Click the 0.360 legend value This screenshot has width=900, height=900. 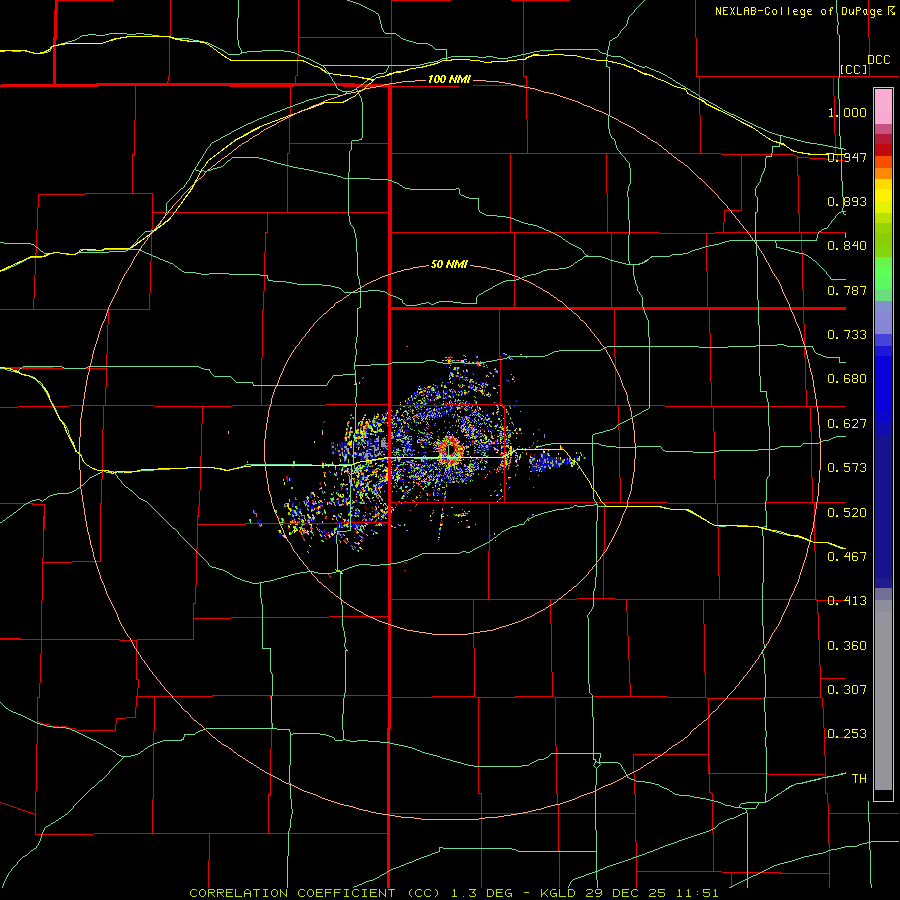pyautogui.click(x=847, y=646)
